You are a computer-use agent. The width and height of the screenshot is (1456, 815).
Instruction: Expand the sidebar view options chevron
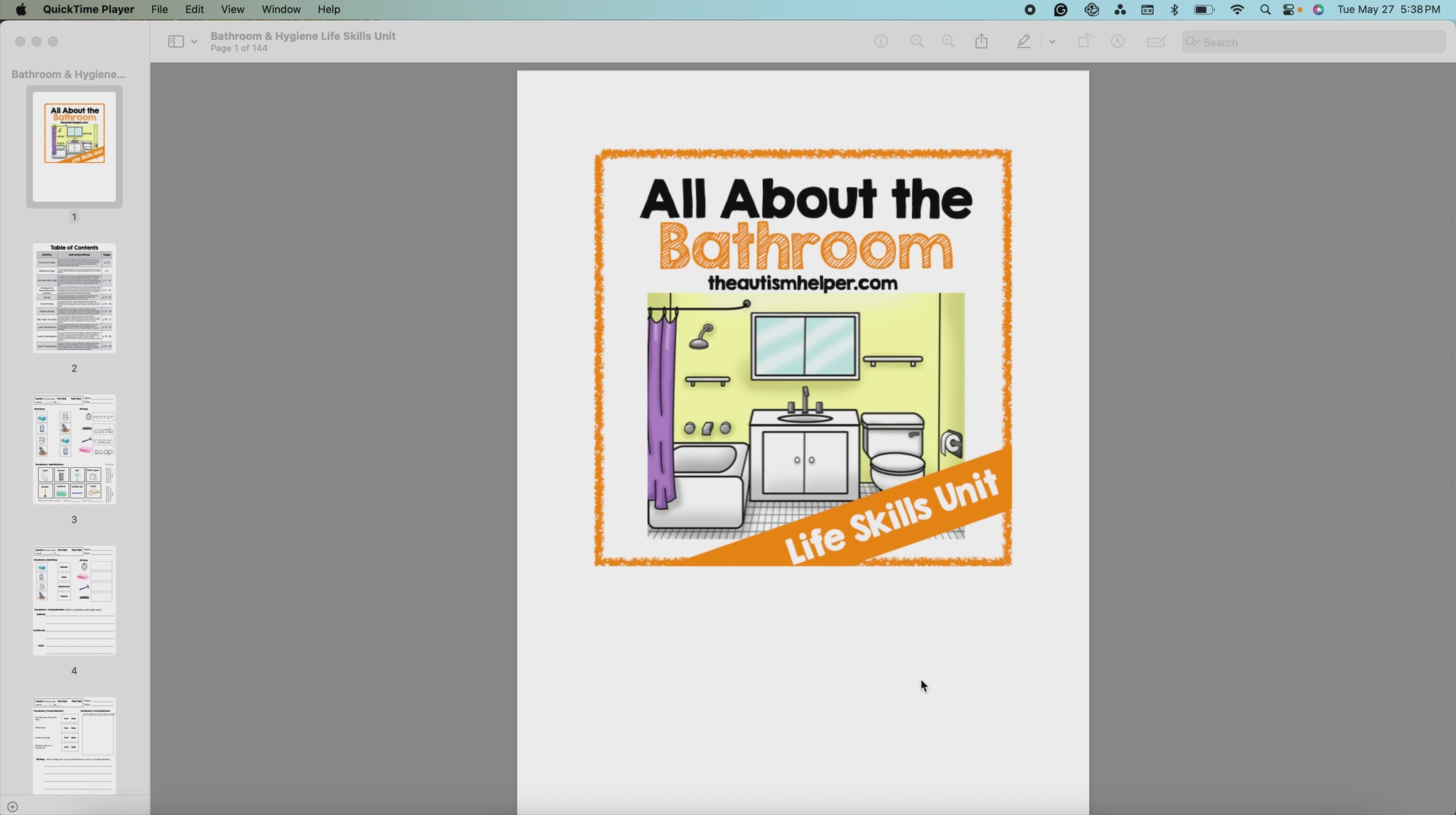(x=194, y=42)
